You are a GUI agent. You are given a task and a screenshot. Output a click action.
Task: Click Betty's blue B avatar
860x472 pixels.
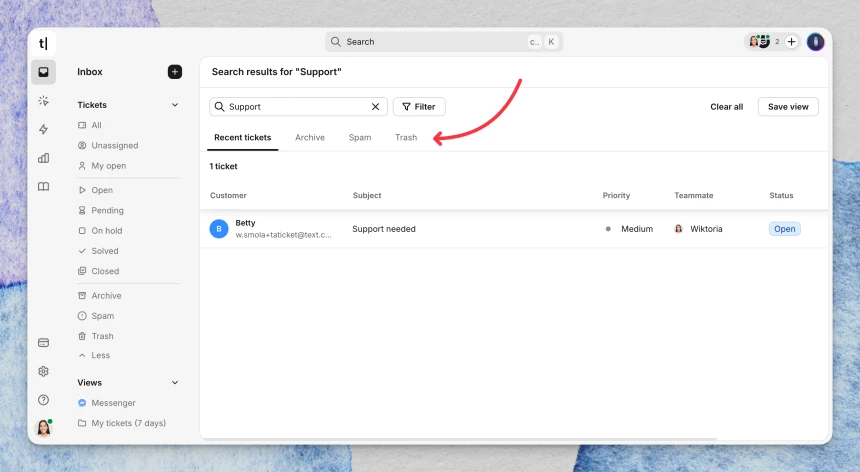pos(219,229)
